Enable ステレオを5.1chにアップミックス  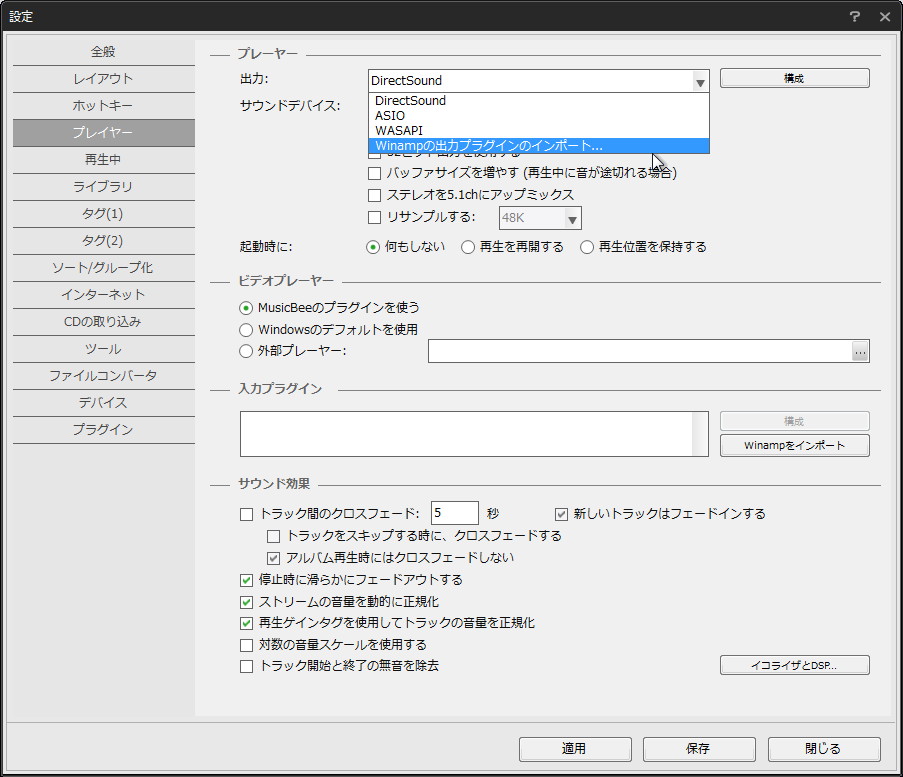click(x=375, y=195)
